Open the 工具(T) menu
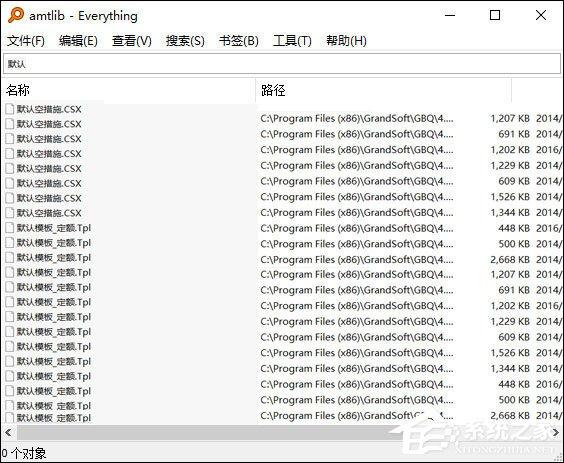This screenshot has width=564, height=463. click(292, 41)
